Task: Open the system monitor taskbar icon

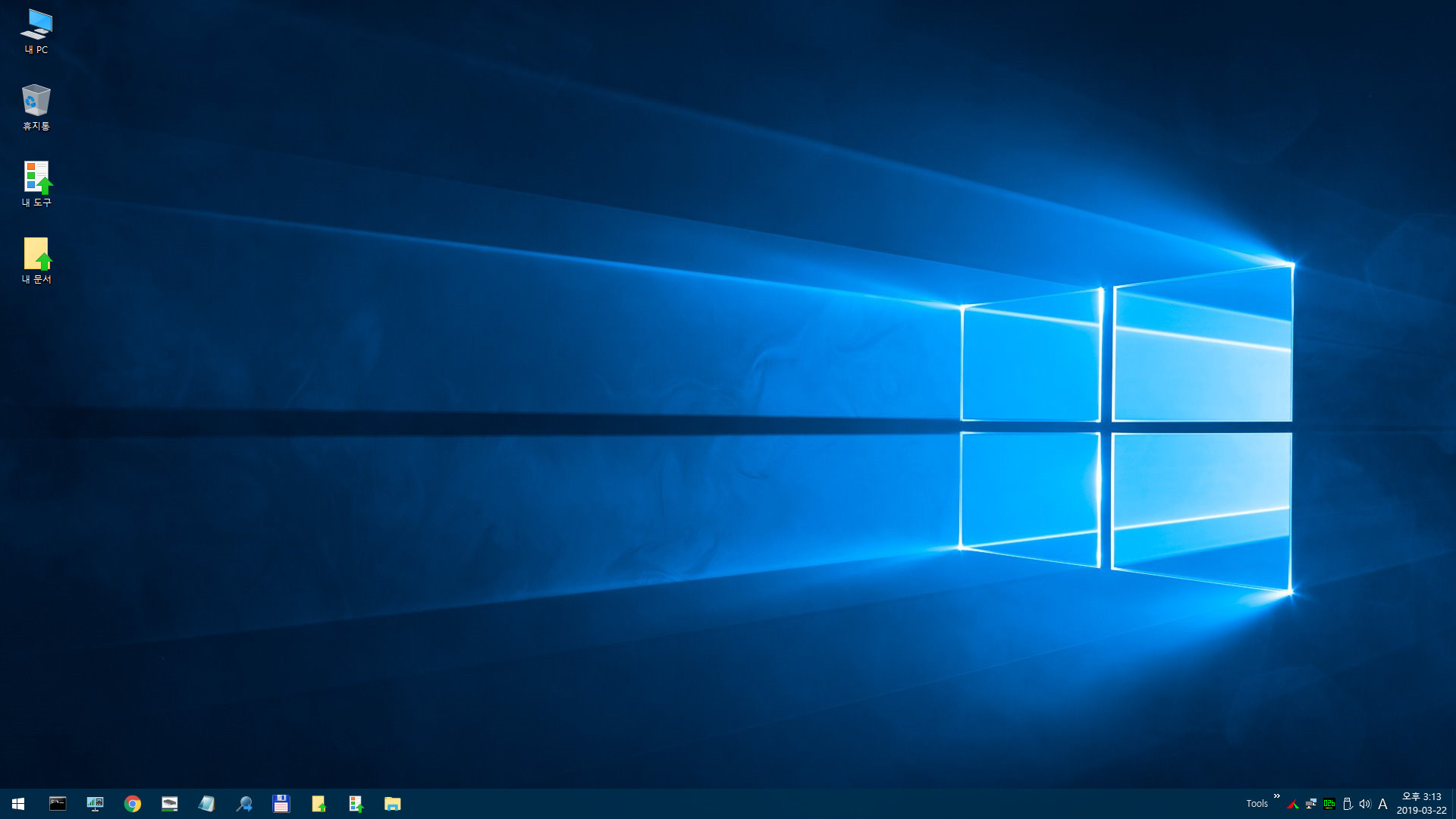Action: point(95,804)
